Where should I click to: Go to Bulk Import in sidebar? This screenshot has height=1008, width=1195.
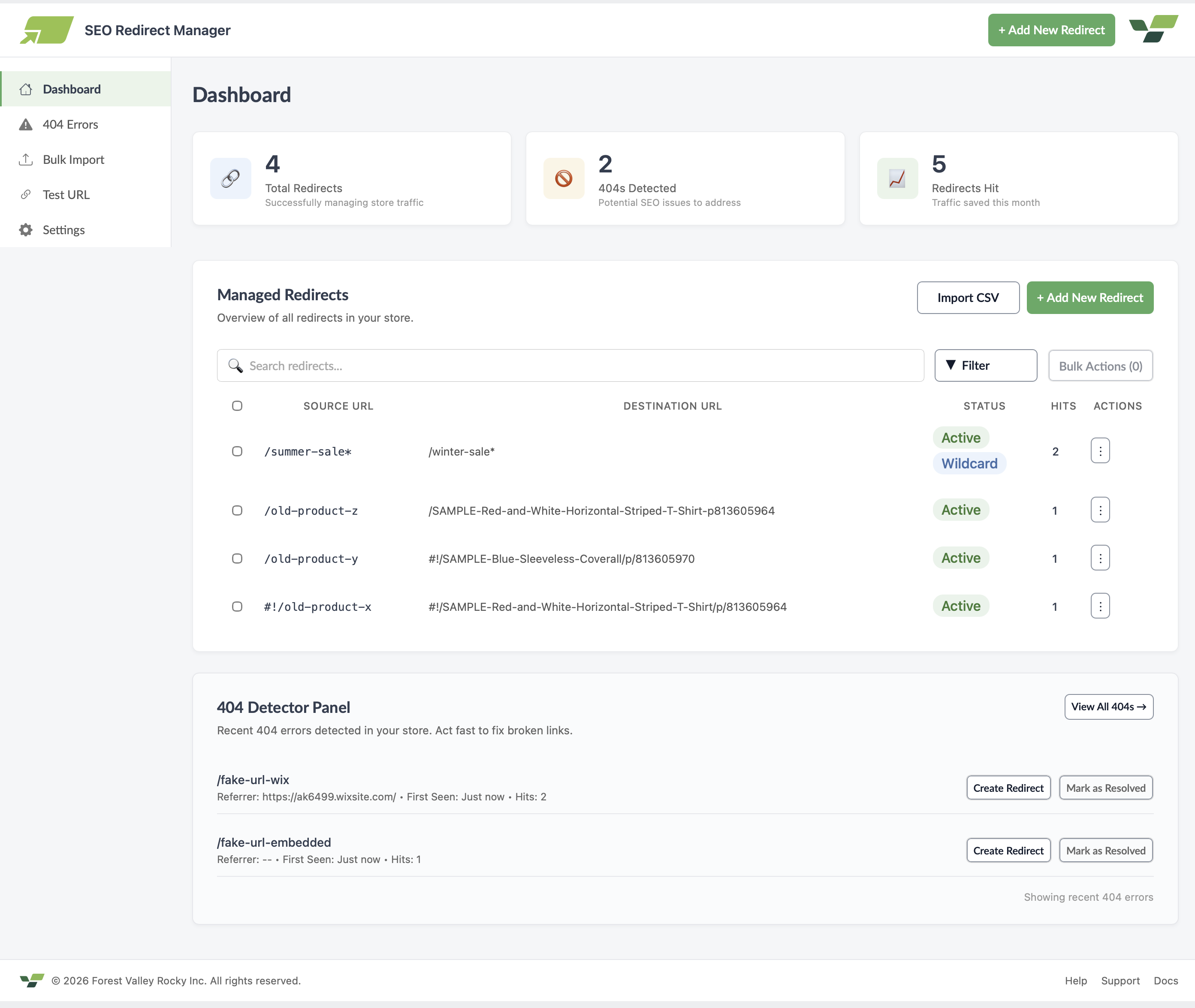(x=73, y=160)
